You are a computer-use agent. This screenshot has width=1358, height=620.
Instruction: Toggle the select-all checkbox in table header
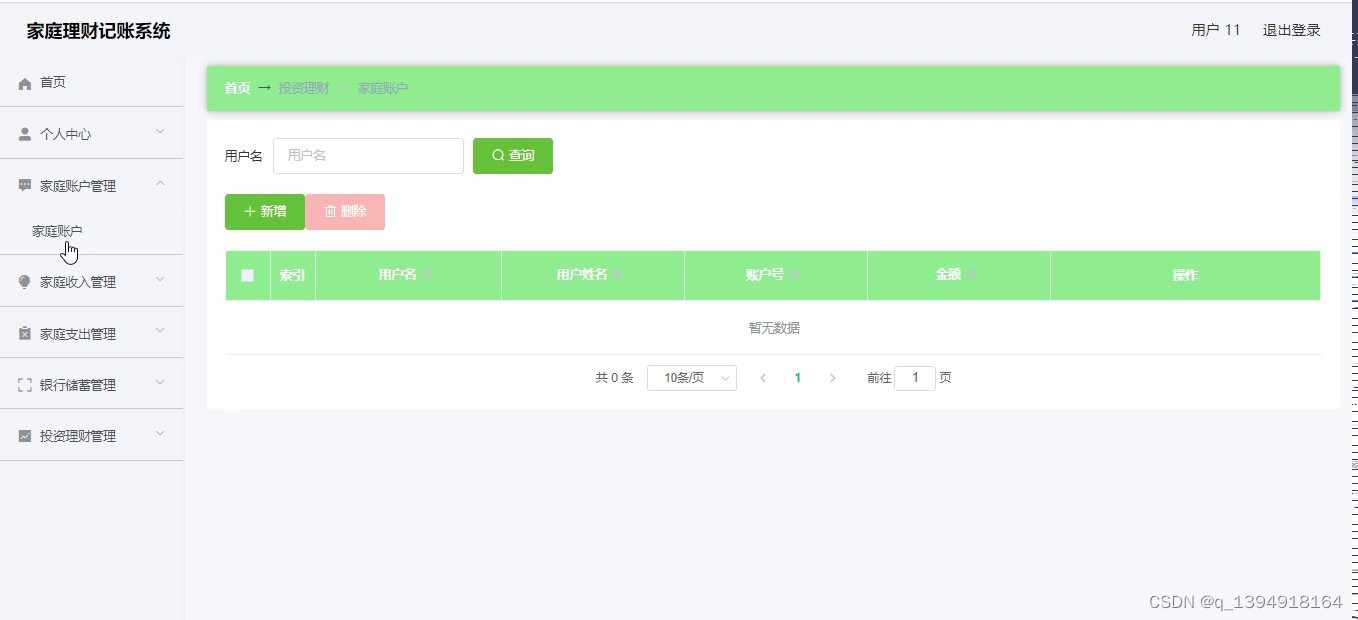(x=247, y=275)
